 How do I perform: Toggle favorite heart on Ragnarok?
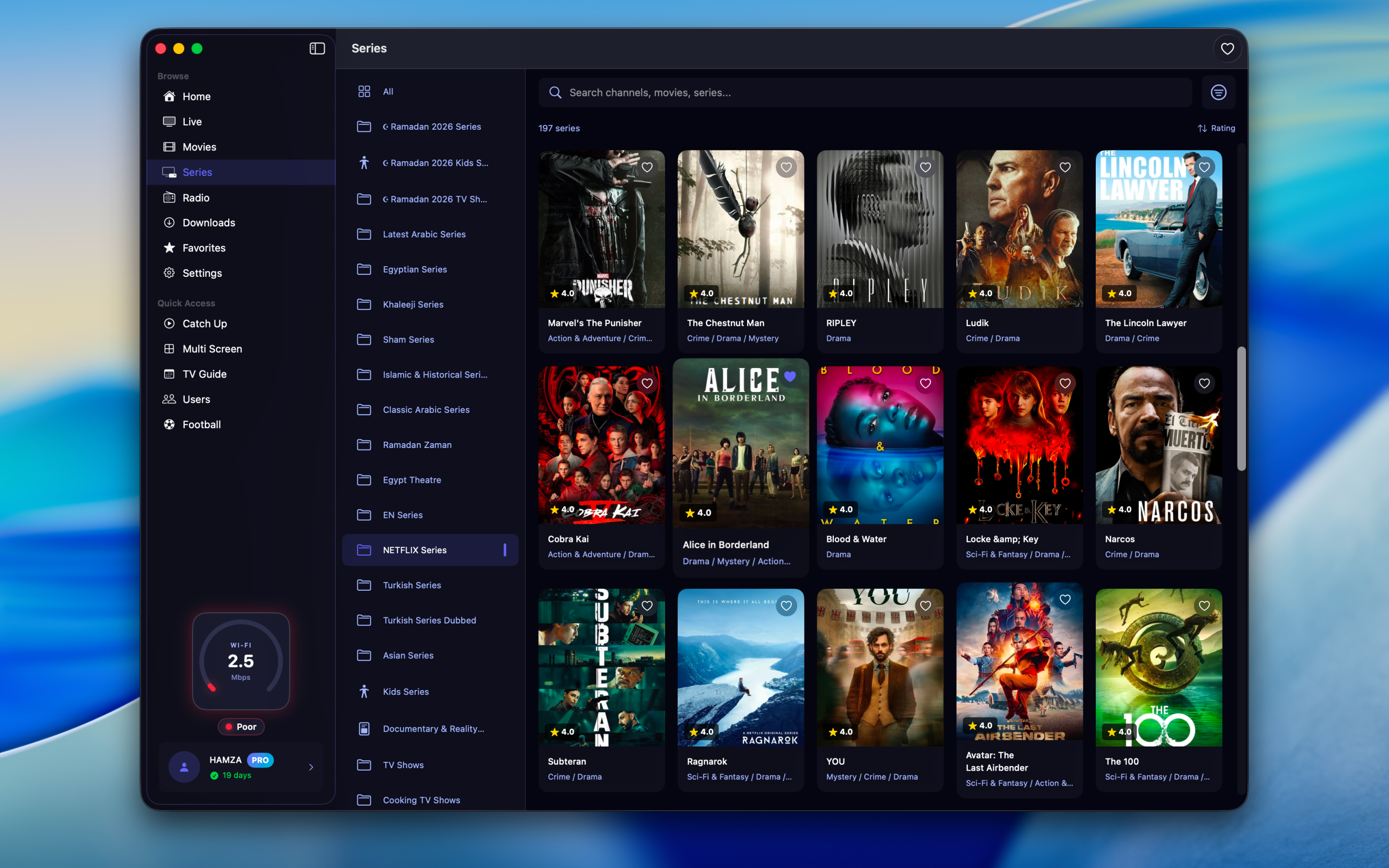(786, 606)
